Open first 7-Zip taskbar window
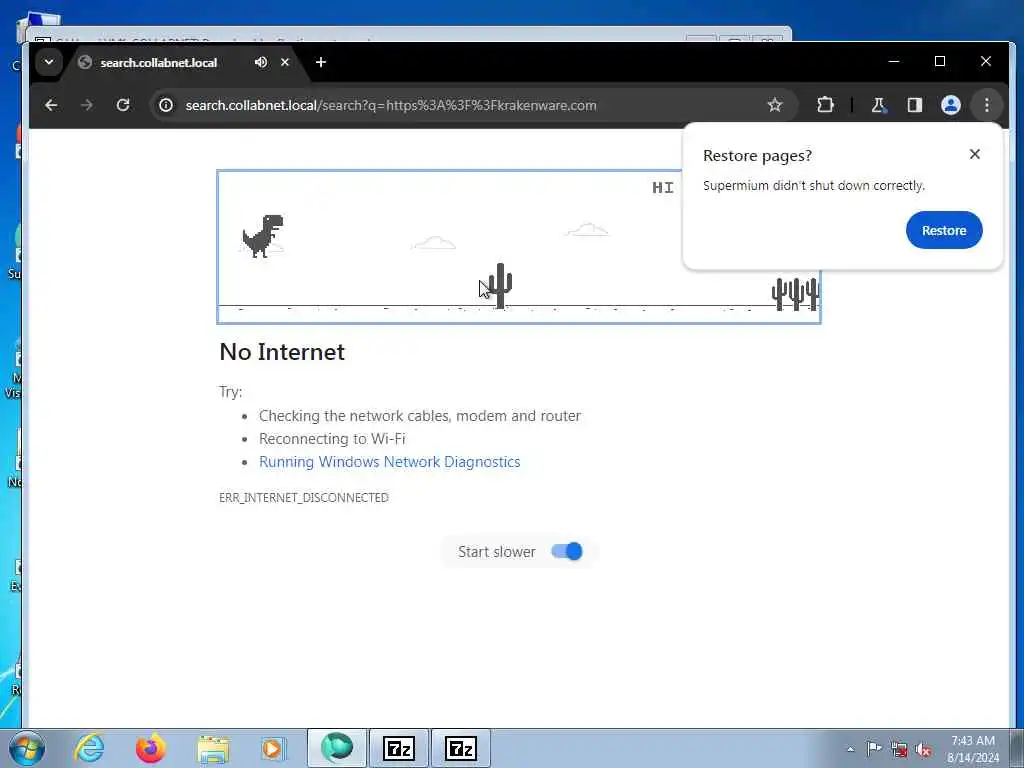The height and width of the screenshot is (768, 1024). 398,748
